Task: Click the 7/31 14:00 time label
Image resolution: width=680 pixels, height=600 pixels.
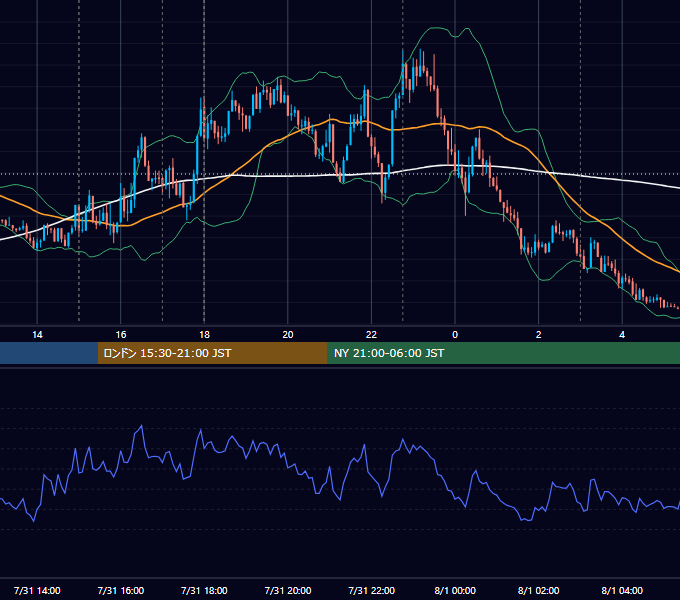Action: [37, 590]
